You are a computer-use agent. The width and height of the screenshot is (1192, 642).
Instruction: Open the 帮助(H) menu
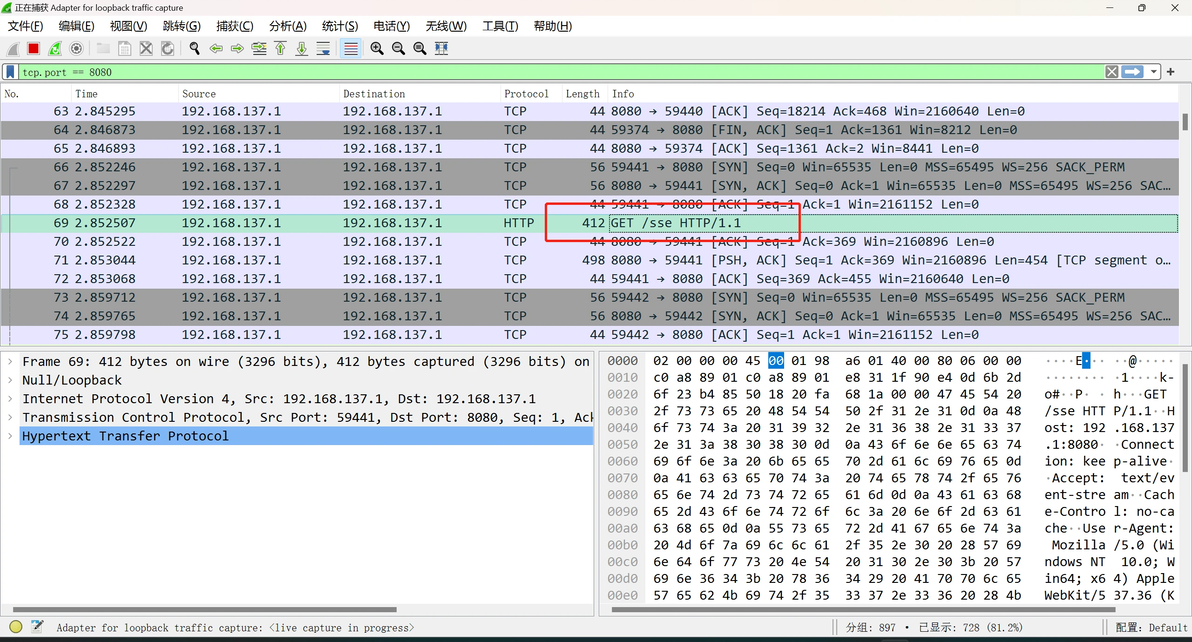553,26
